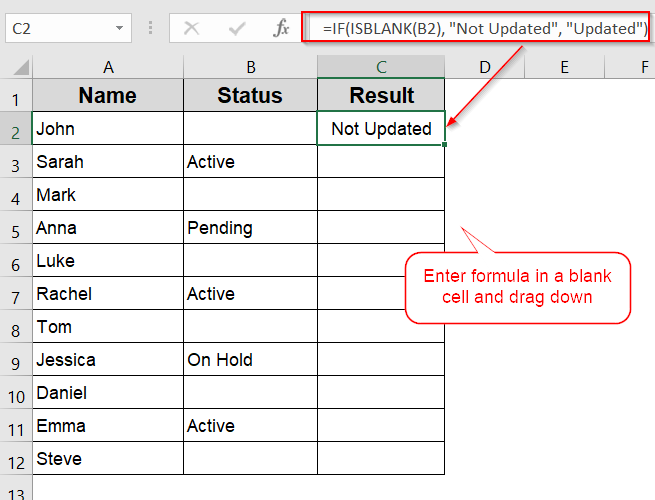Select Sarah's Active status cell
Screen dimensions: 655x500
tap(250, 161)
